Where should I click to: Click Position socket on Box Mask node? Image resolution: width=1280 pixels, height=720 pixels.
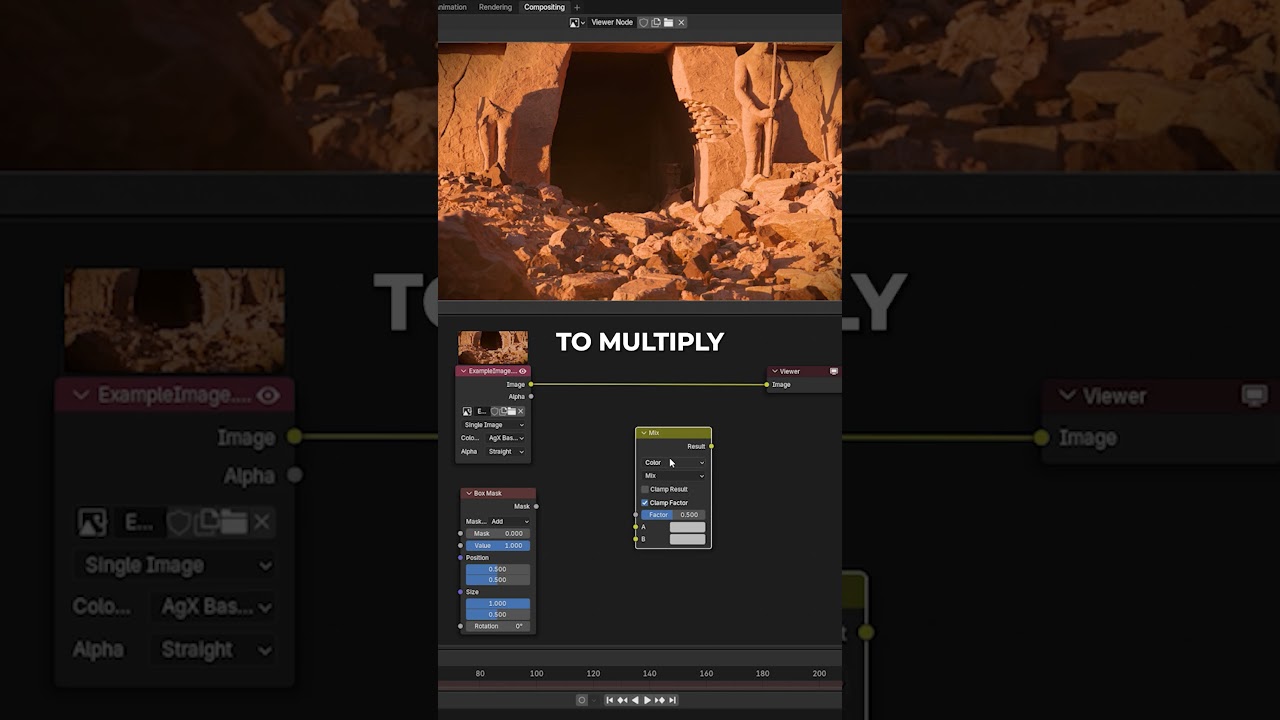tap(460, 558)
